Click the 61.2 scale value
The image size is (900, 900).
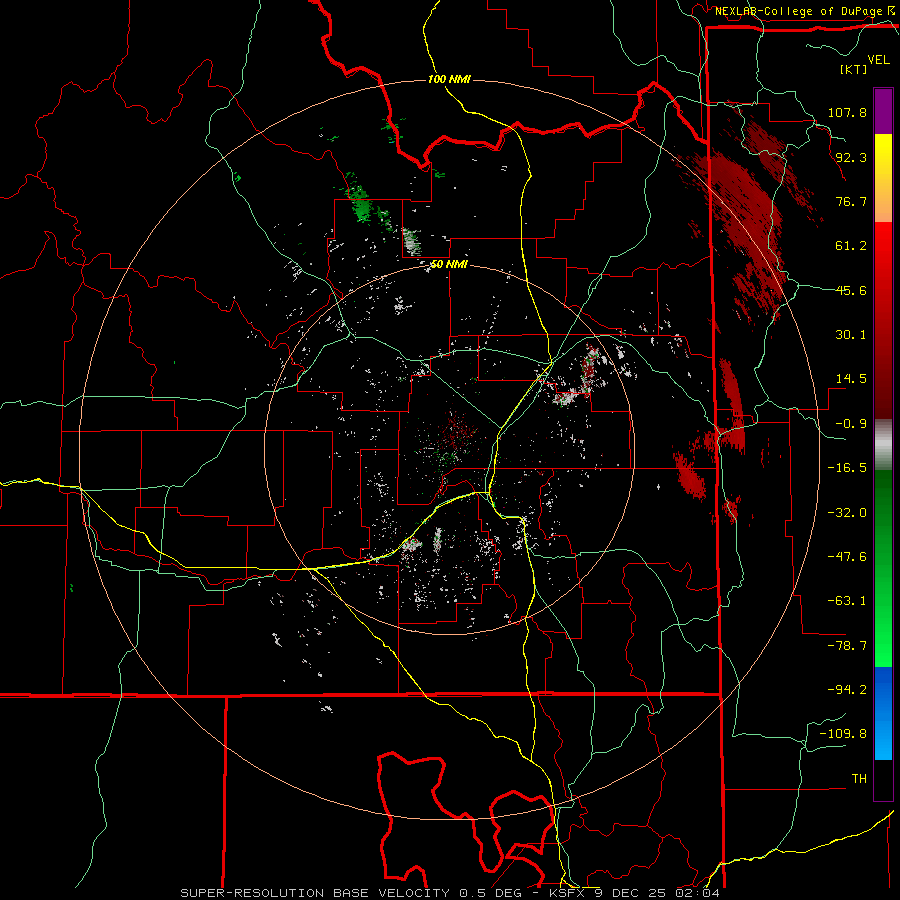[851, 246]
